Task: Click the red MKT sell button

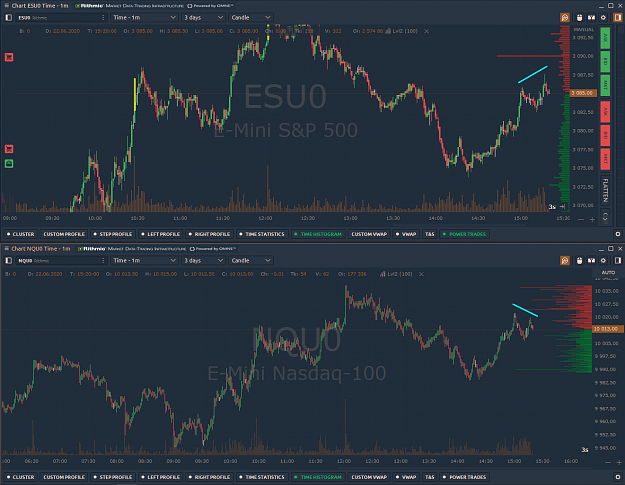Action: click(x=605, y=159)
